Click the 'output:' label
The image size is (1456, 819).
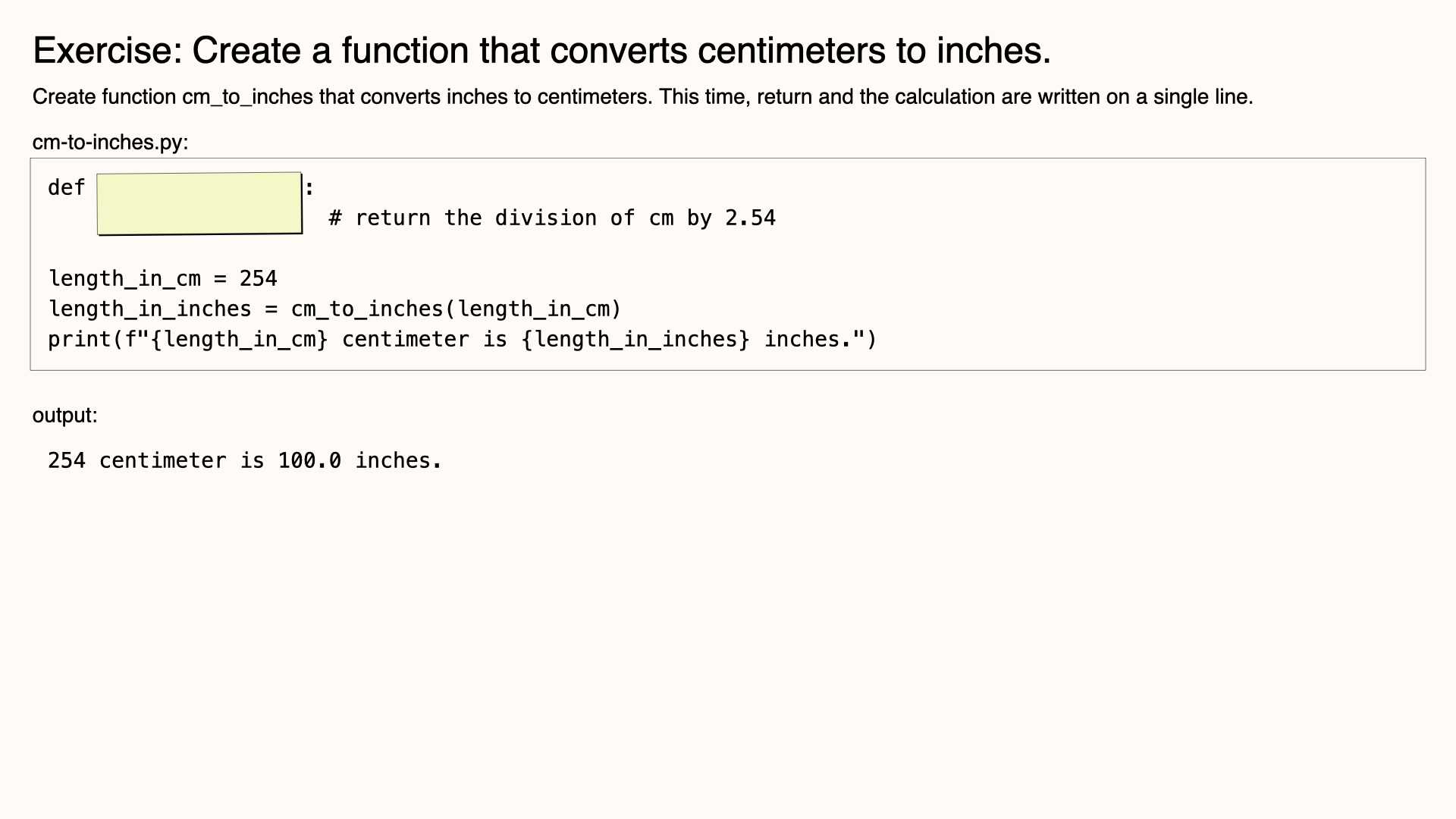pos(65,416)
